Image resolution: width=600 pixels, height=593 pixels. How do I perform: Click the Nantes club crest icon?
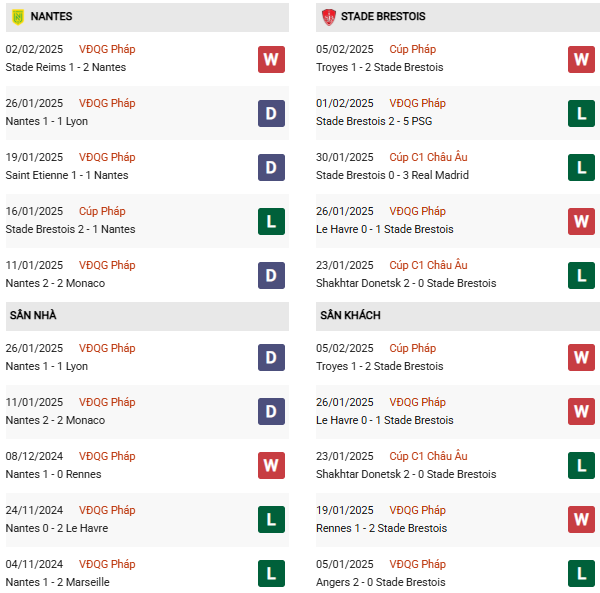(17, 17)
